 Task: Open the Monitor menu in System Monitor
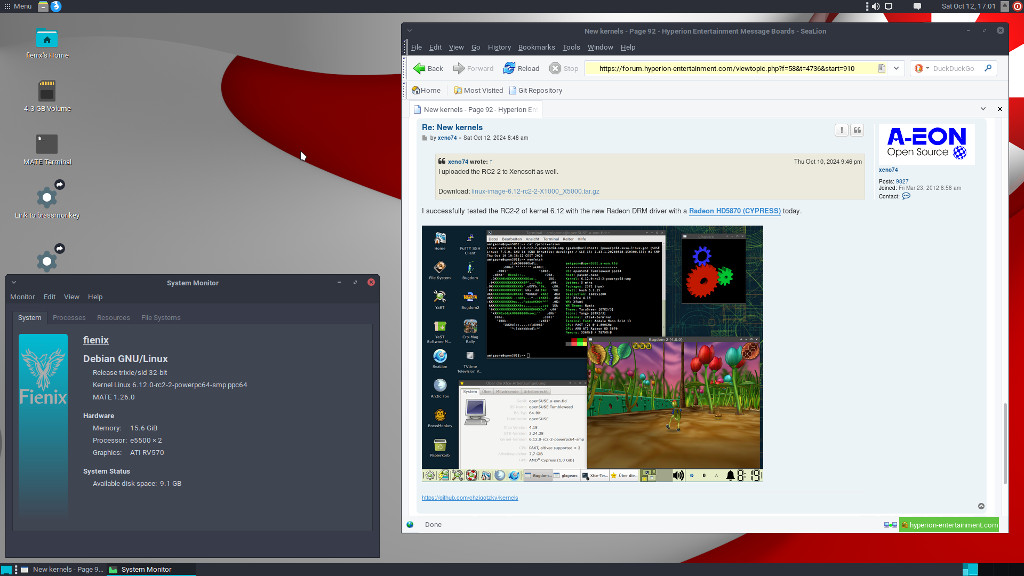pos(22,296)
